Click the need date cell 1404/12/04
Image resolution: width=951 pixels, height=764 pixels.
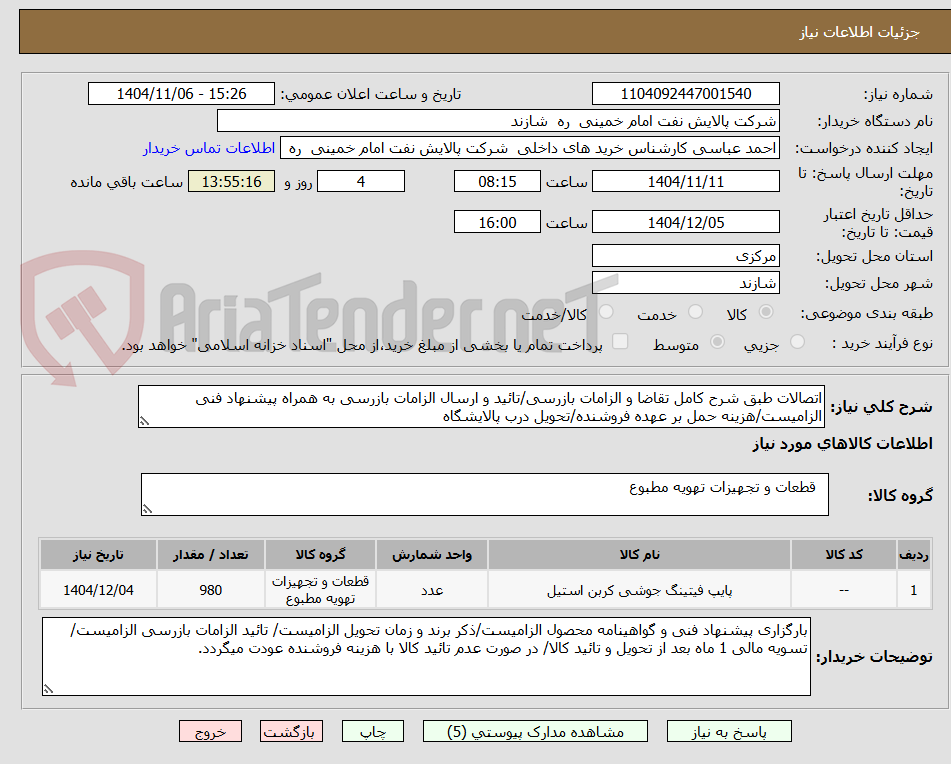(98, 590)
